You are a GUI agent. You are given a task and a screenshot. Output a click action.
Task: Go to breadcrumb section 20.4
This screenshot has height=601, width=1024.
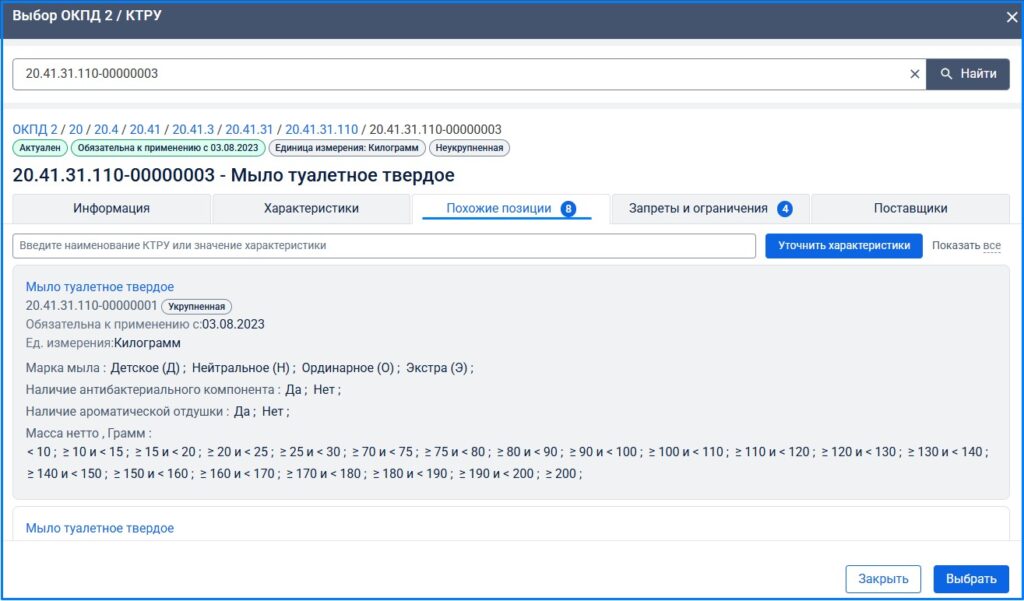point(106,129)
